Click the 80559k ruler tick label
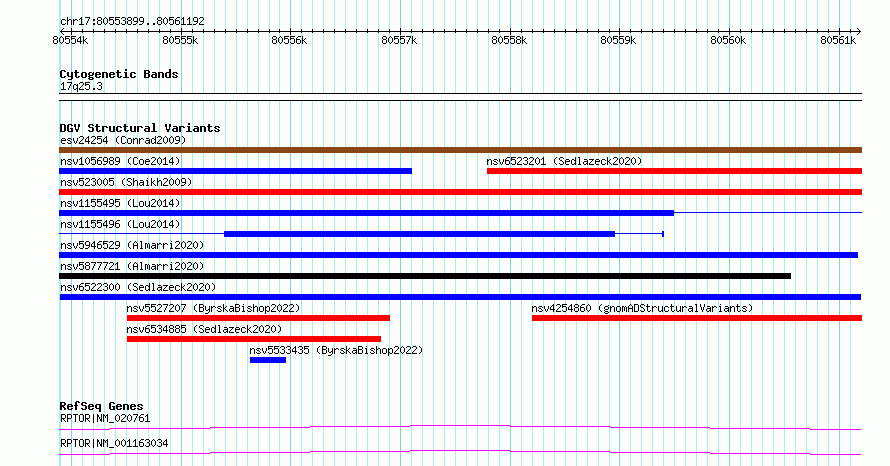The image size is (890, 466). [618, 40]
